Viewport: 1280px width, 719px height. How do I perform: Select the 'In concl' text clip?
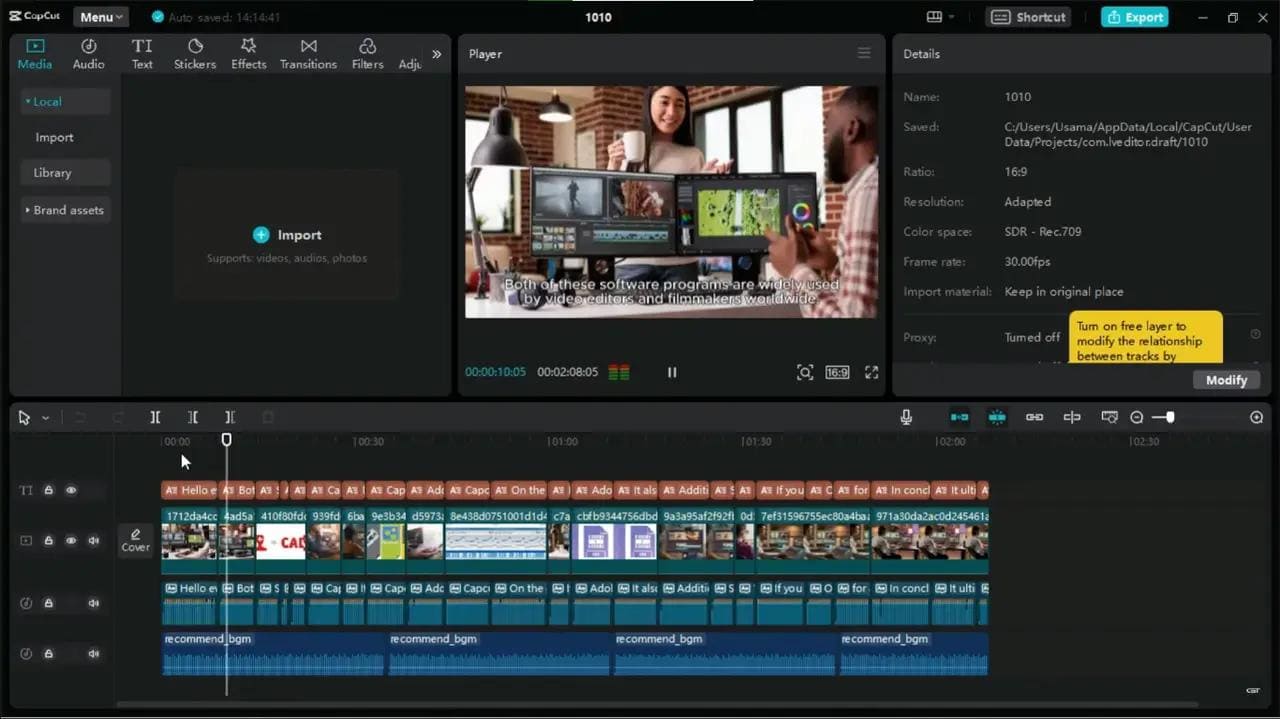[x=902, y=490]
